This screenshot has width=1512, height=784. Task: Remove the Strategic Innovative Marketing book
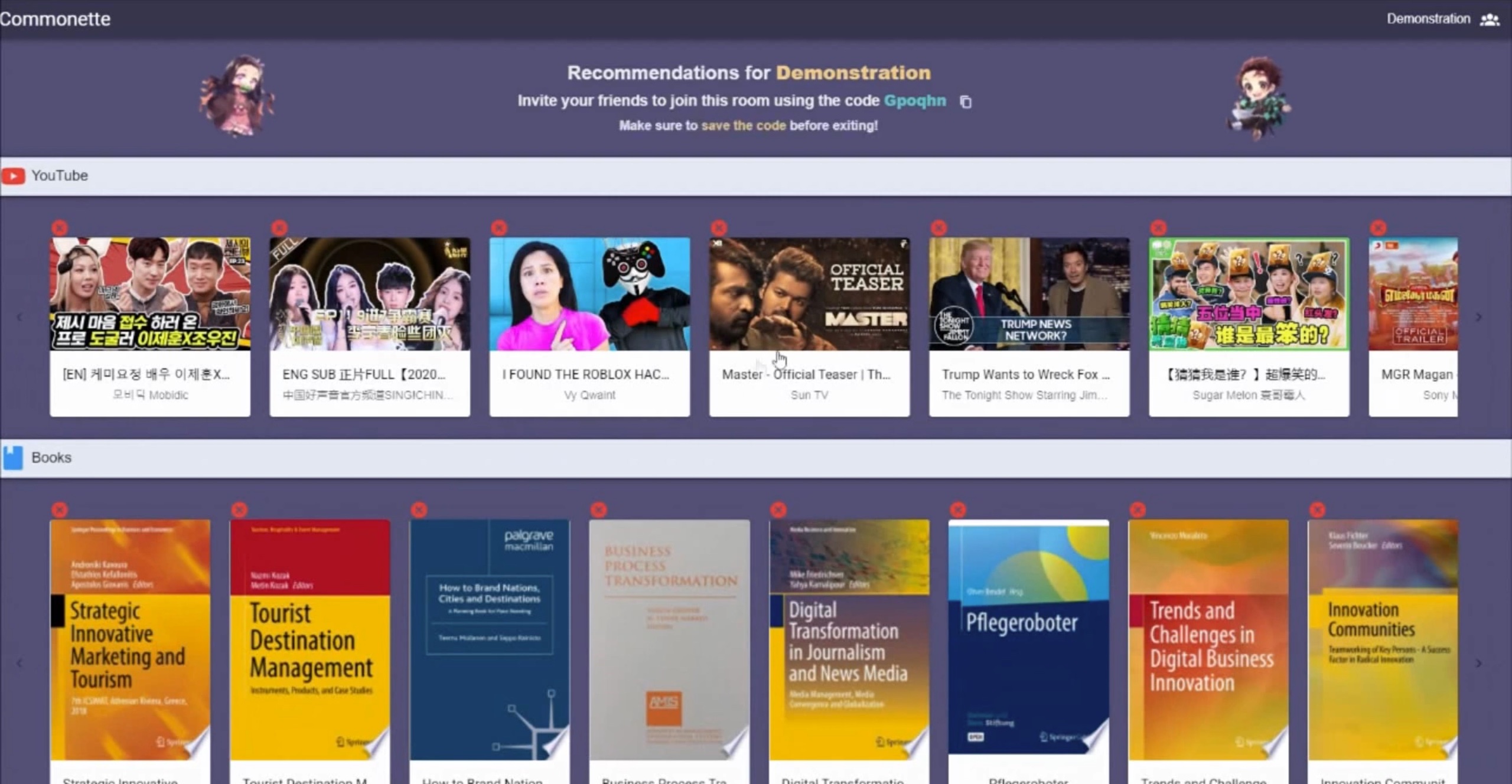click(x=60, y=509)
